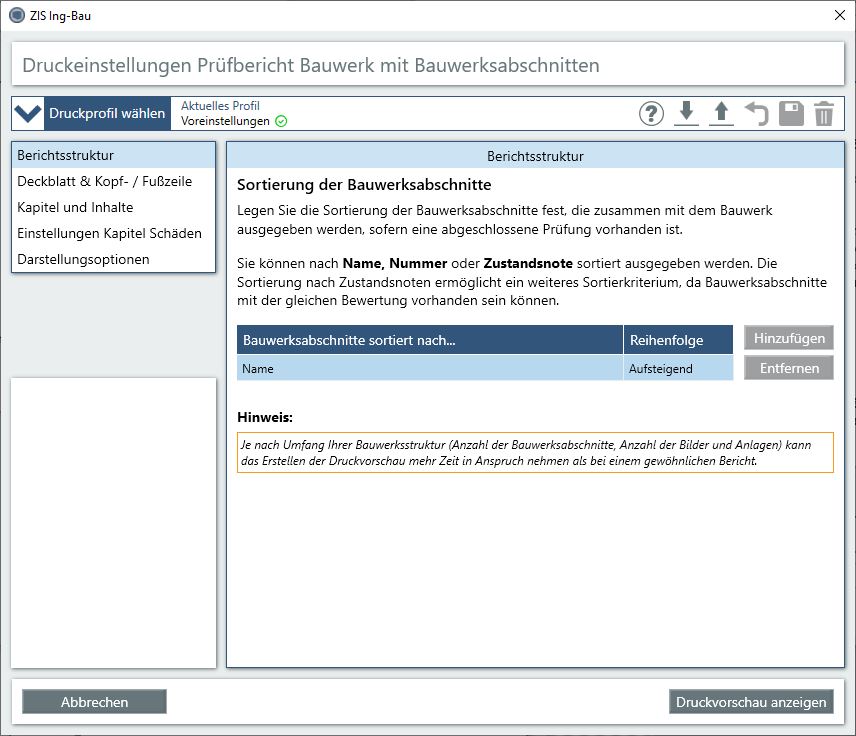Open the Druckprofil wählen dropdown

[x=107, y=113]
